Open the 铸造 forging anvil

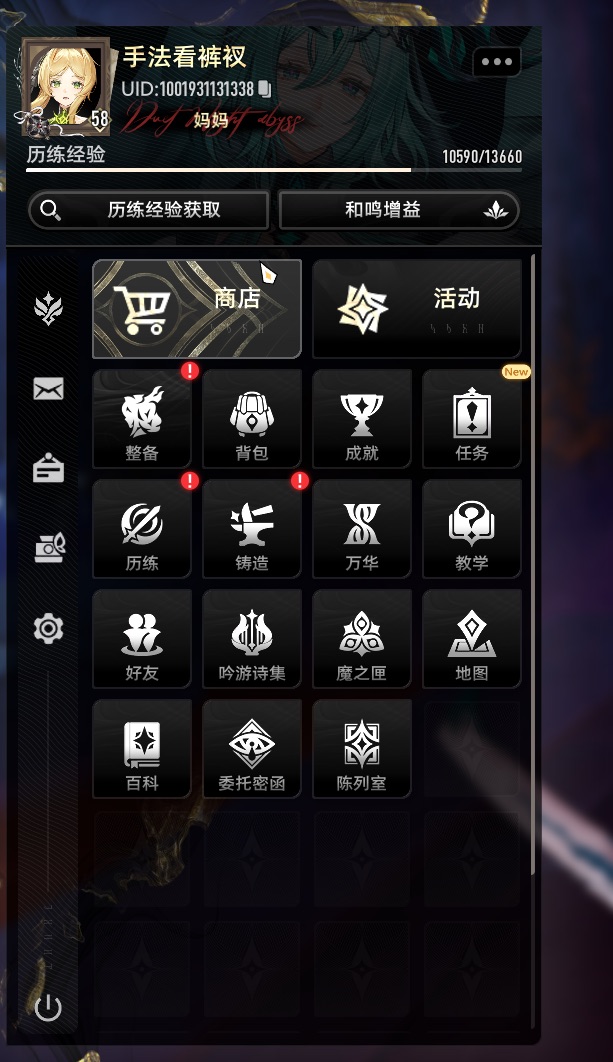tap(252, 529)
